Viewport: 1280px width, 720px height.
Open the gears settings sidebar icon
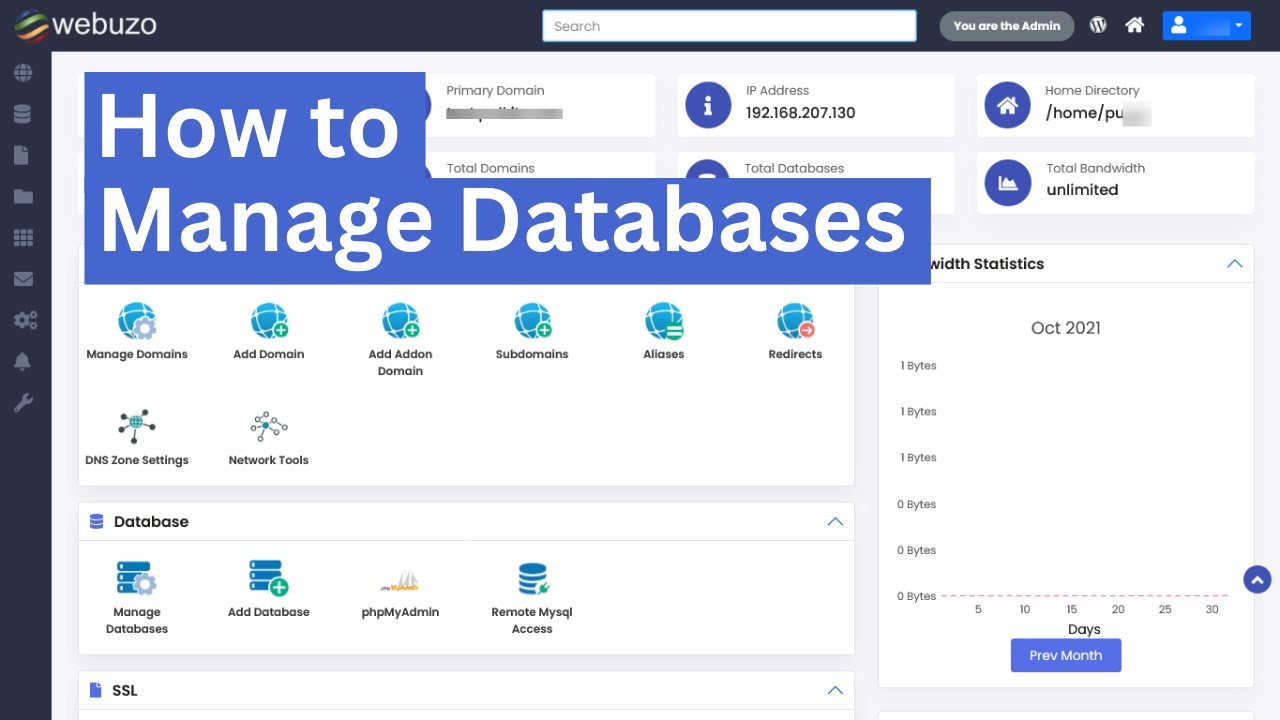(25, 320)
